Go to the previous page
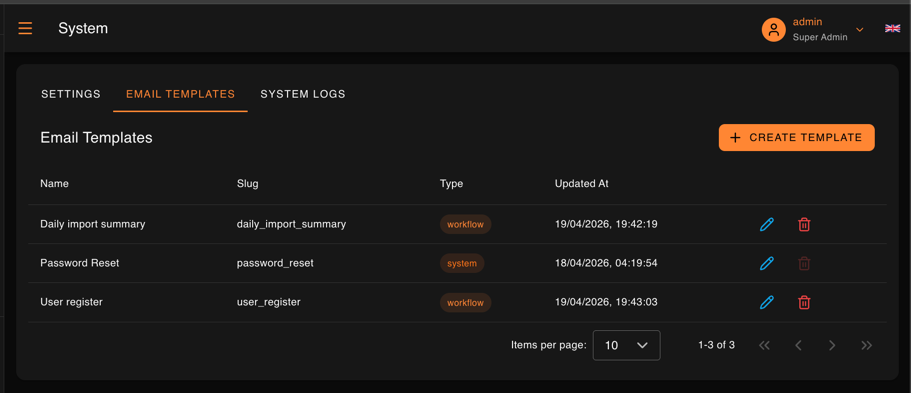Screen dimensions: 911x393 [798, 345]
